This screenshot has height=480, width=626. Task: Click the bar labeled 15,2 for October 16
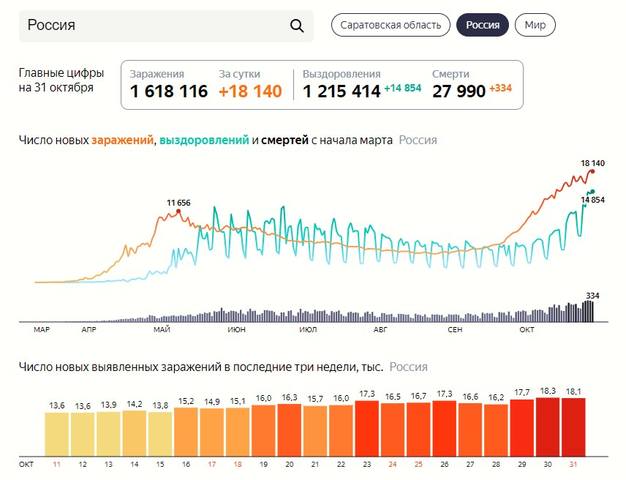[186, 430]
